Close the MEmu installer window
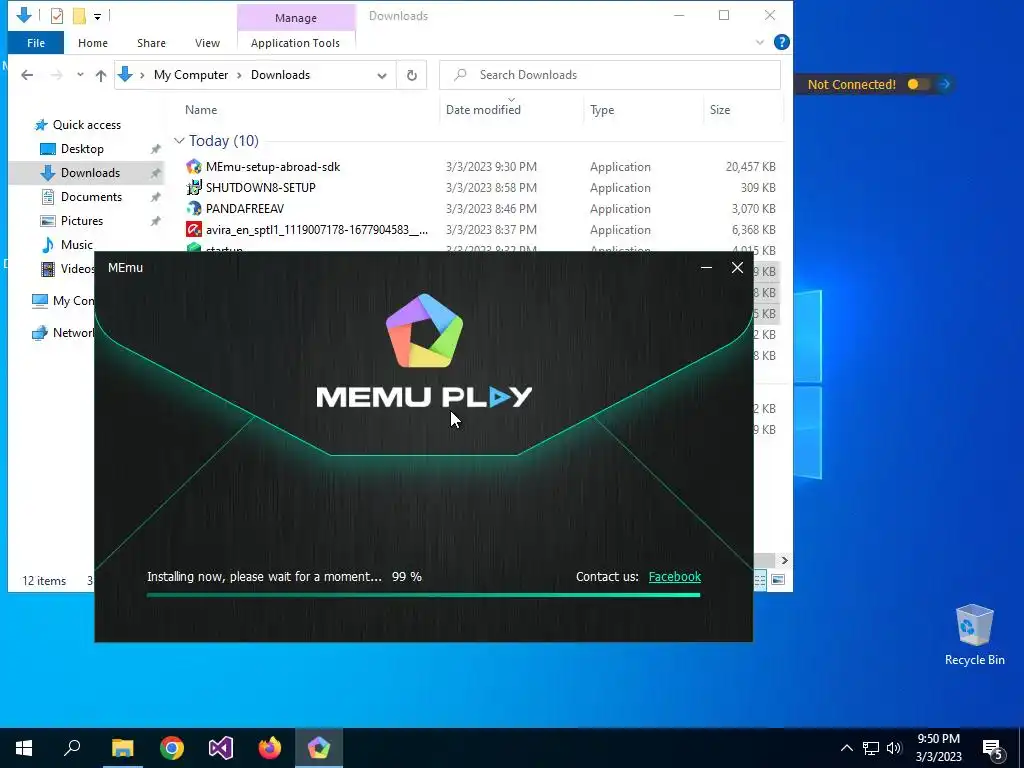The width and height of the screenshot is (1024, 768). point(737,268)
